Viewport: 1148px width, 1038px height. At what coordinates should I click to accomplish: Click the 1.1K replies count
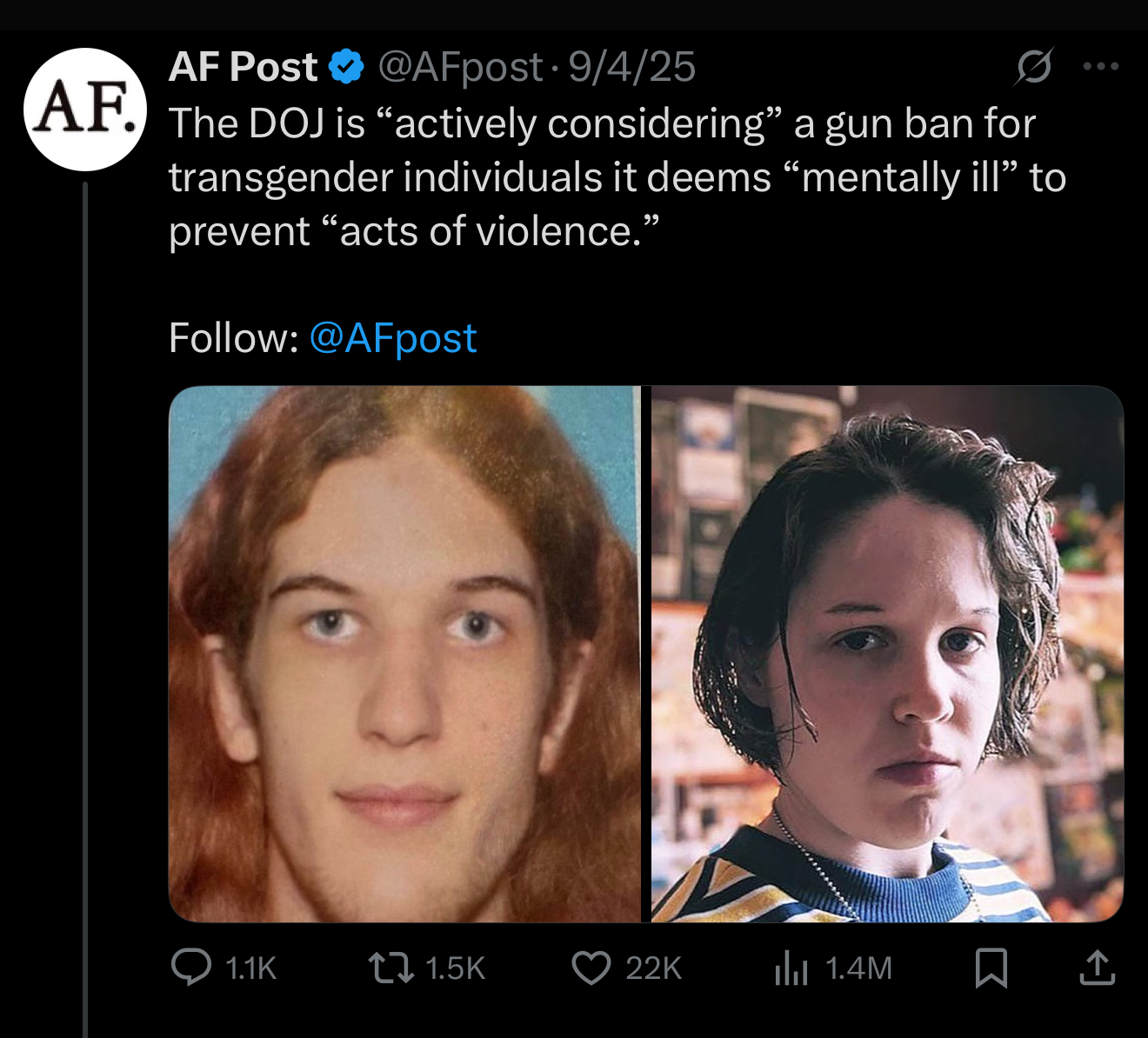point(250,968)
